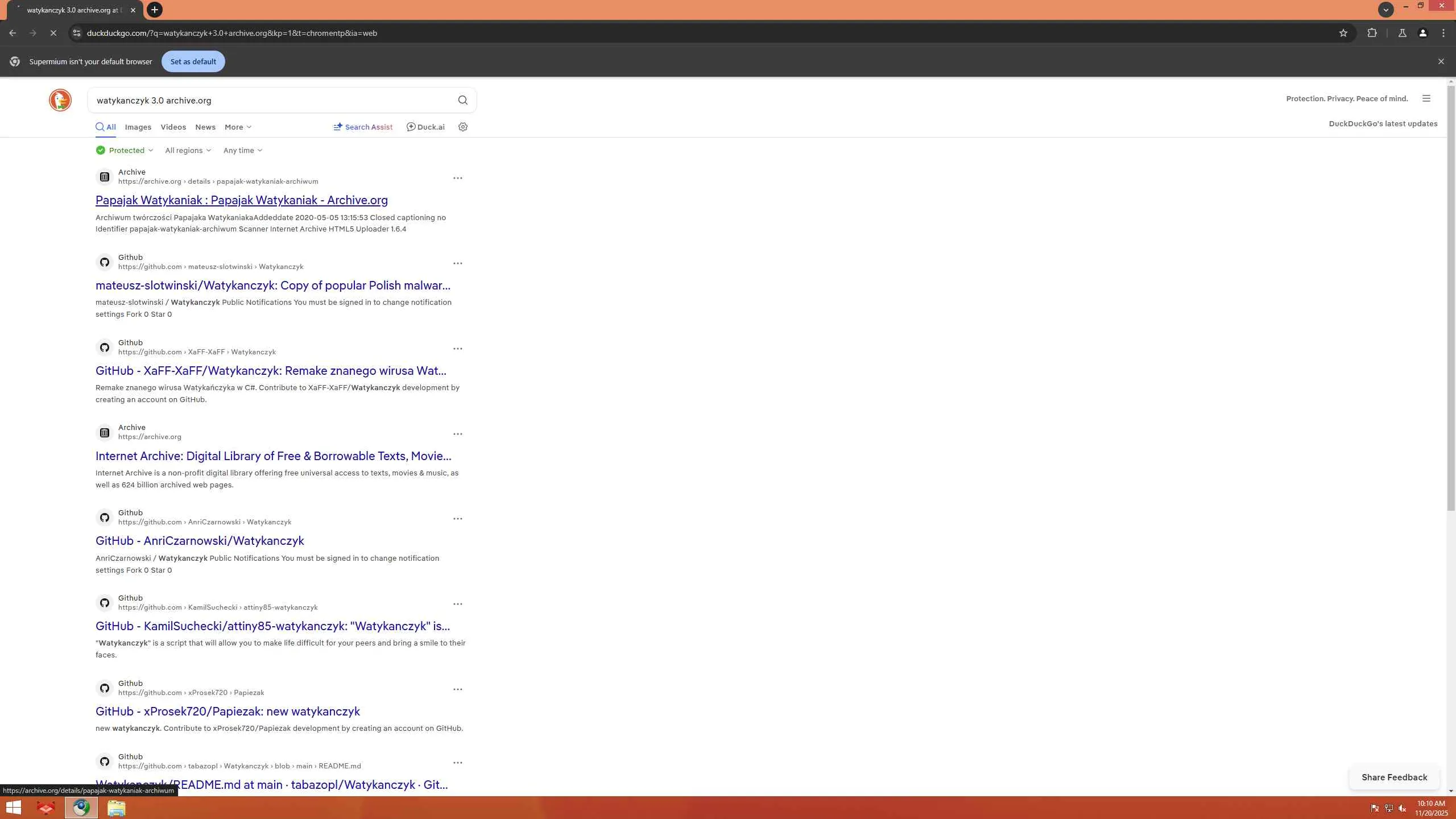The height and width of the screenshot is (819, 1456).
Task: Stop loading the page
Action: pos(53,33)
